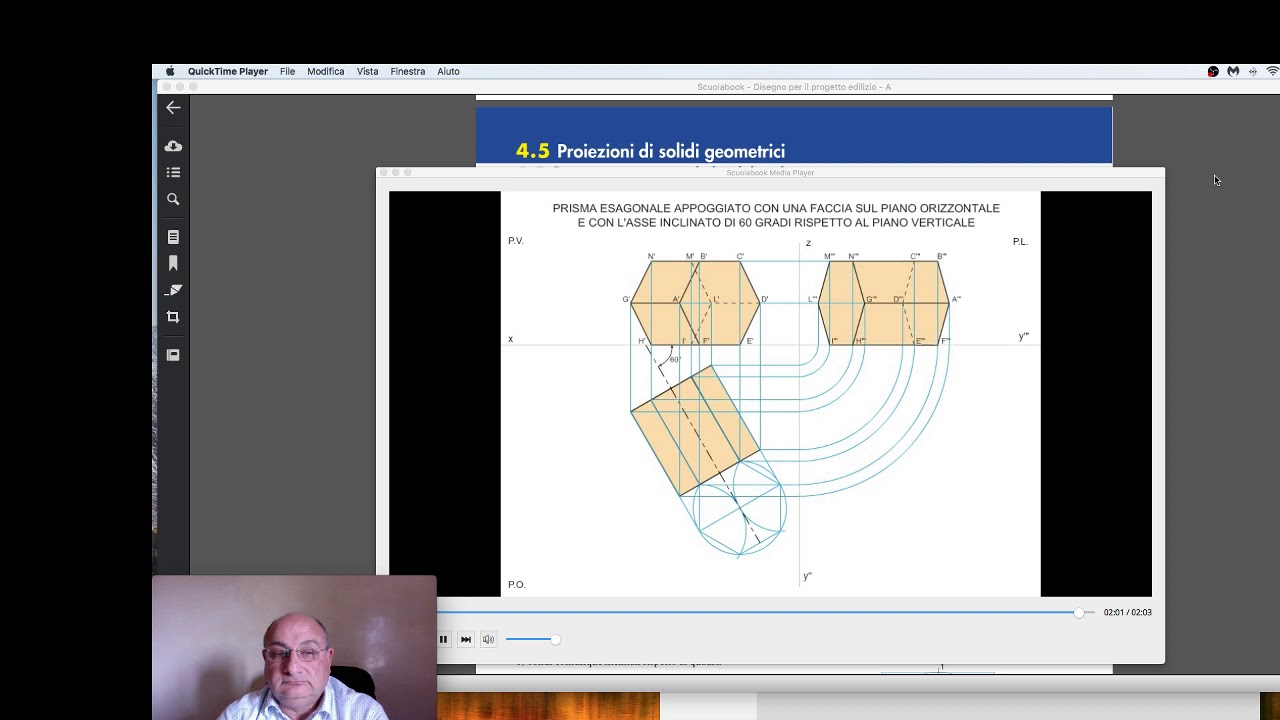The height and width of the screenshot is (720, 1280).
Task: Open the File menu
Action: click(x=287, y=71)
